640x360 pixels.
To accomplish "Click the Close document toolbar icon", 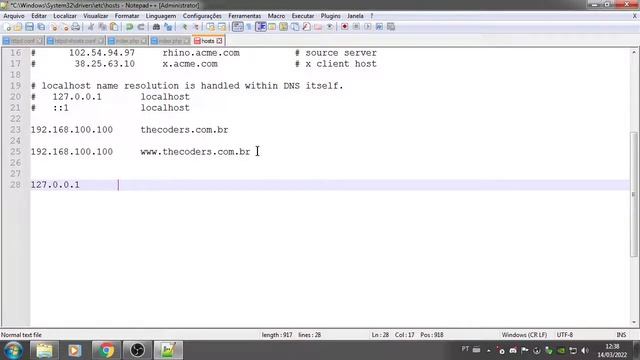I will click(x=54, y=27).
